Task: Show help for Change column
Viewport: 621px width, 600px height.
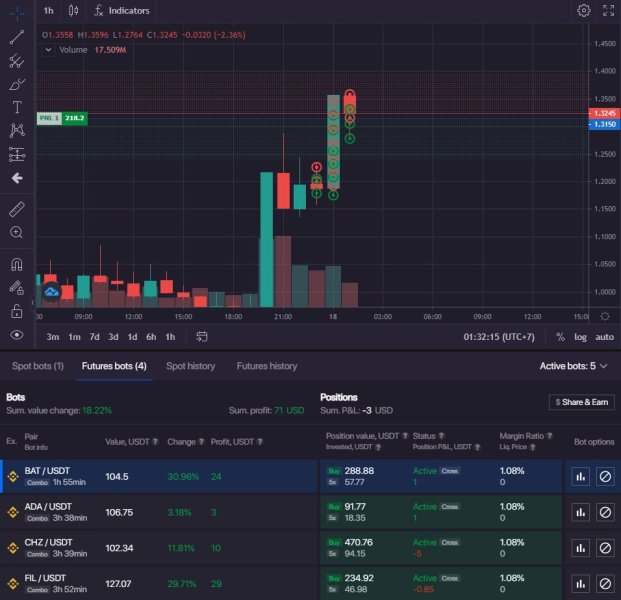Action: pos(201,442)
